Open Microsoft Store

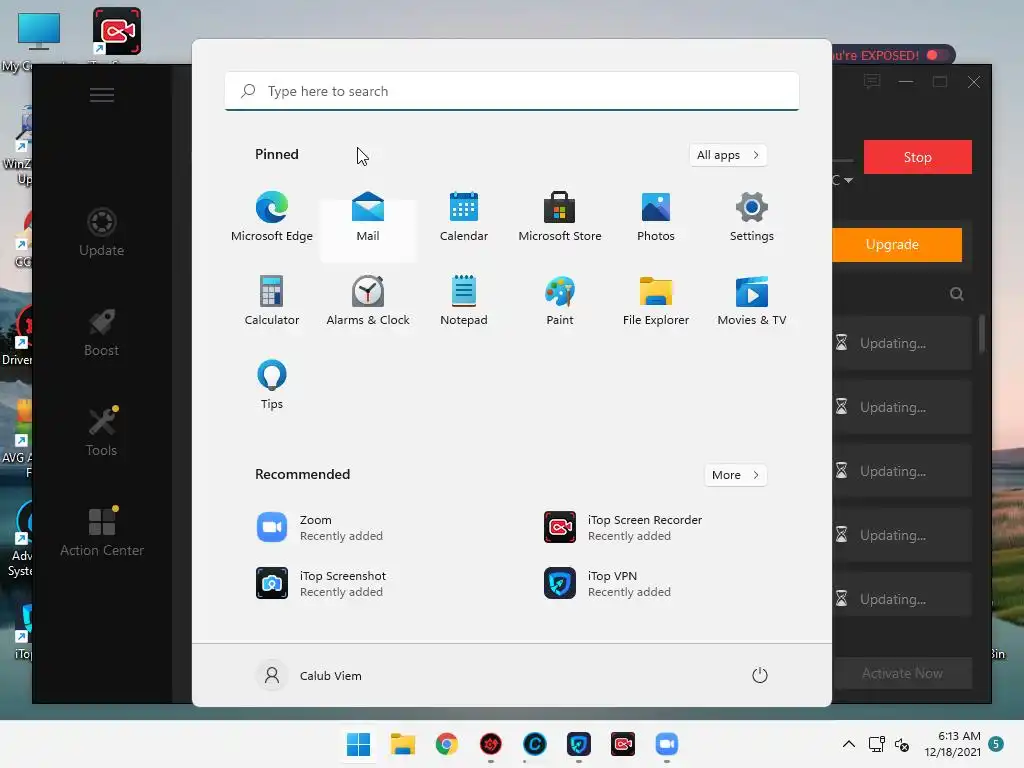560,217
